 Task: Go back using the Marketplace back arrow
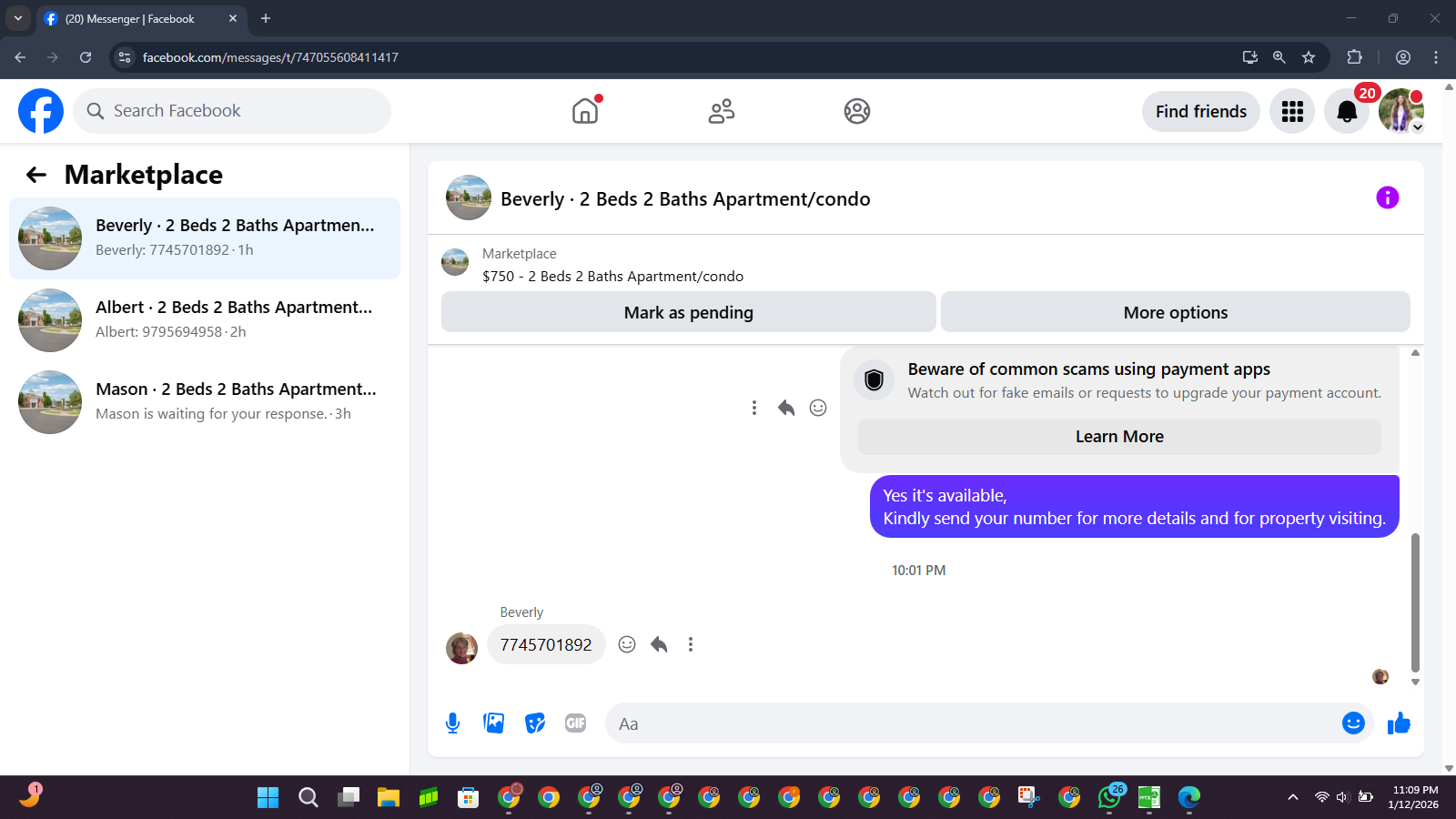coord(36,175)
